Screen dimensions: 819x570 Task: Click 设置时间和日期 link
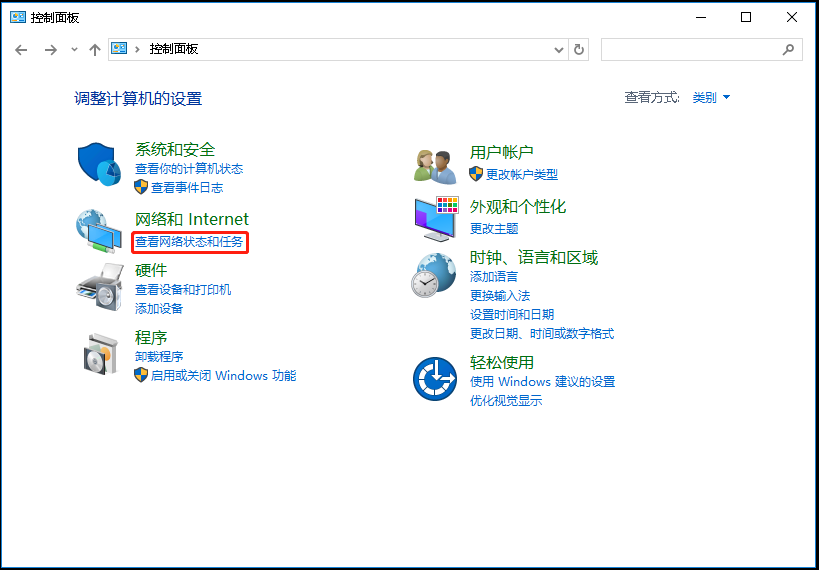coord(512,315)
